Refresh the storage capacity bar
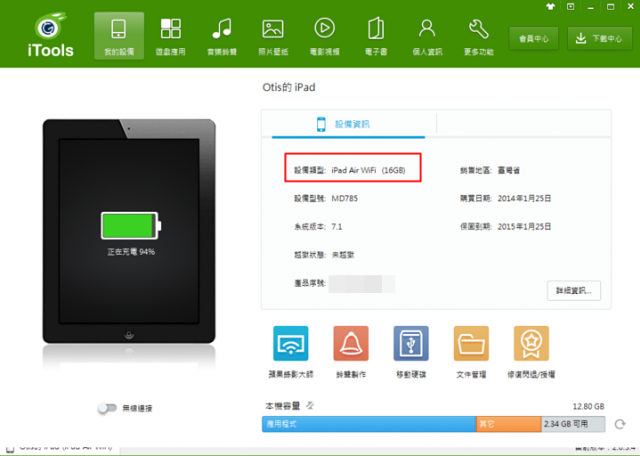Screen dimensions: 640x456 point(620,424)
